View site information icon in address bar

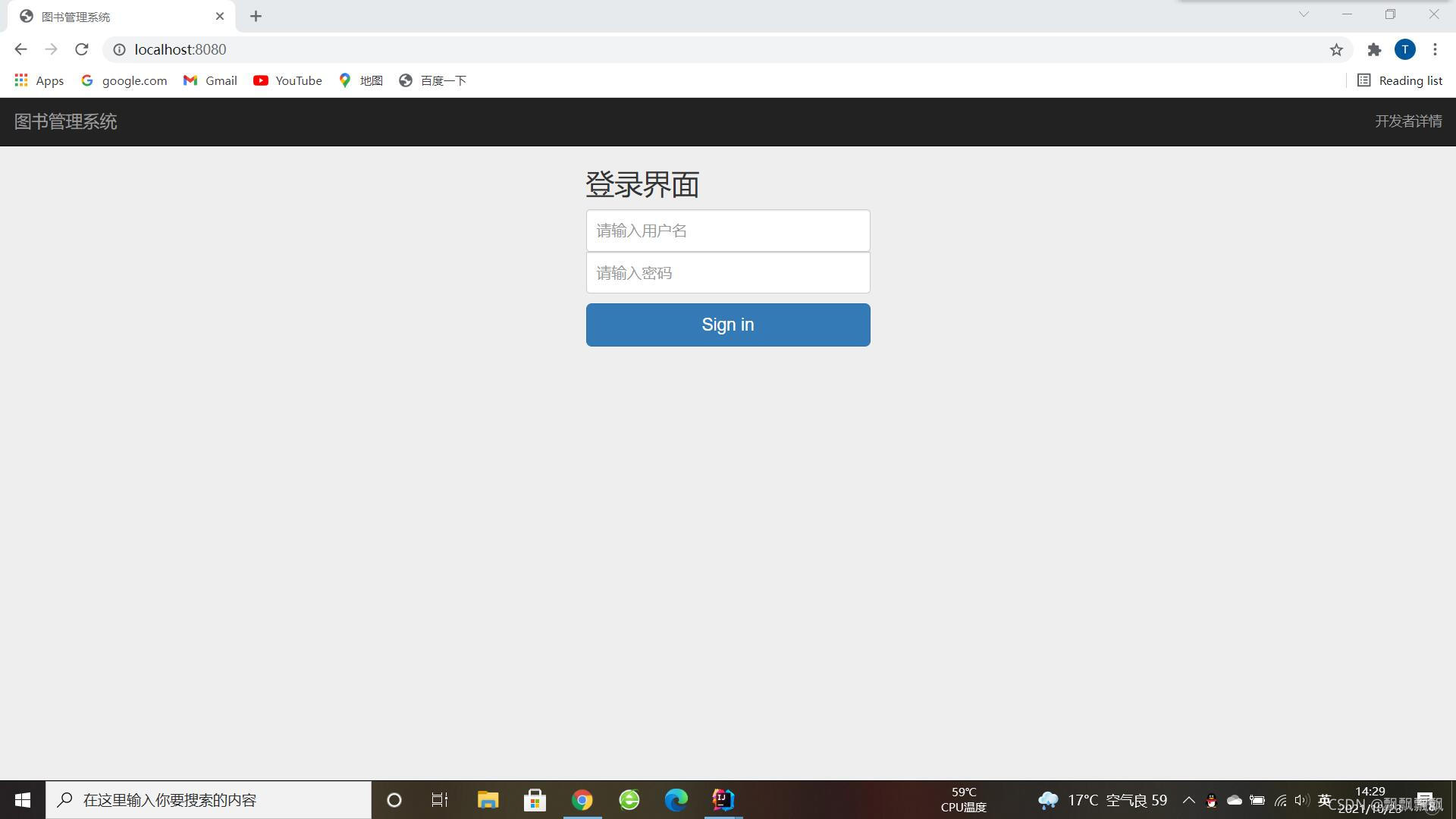[119, 49]
